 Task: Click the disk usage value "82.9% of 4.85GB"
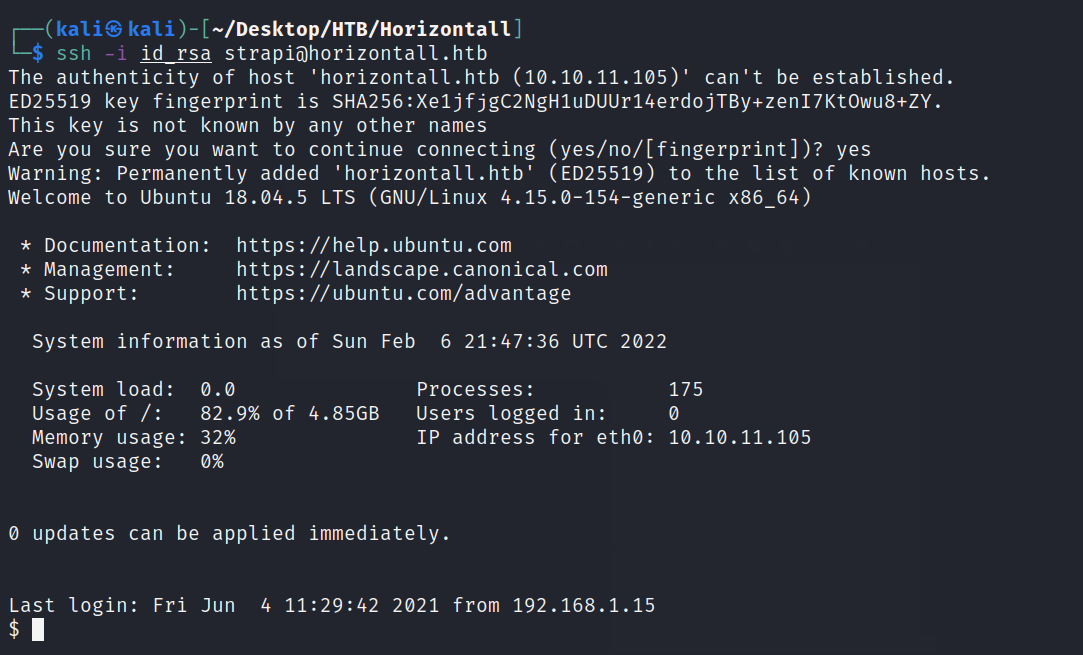click(295, 414)
